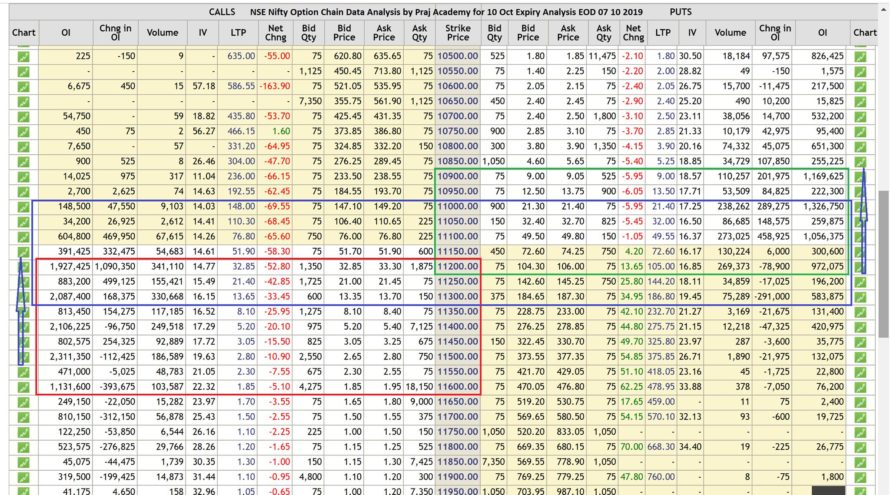Open puts chart icon for strike 10650.00
Screen dimensions: 890x495
coord(860,102)
